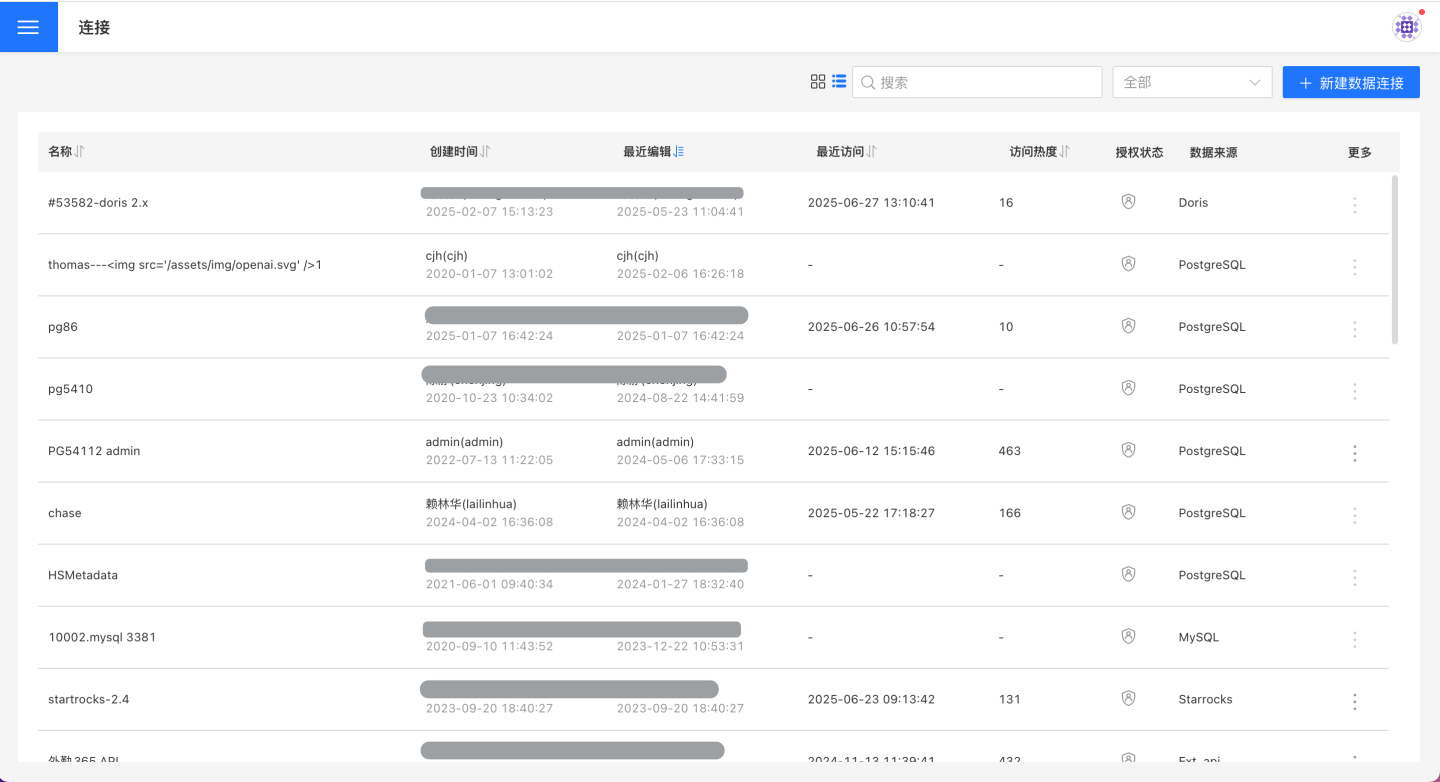Click authorization shield icon for Doris row
This screenshot has width=1440, height=782.
pyautogui.click(x=1128, y=202)
